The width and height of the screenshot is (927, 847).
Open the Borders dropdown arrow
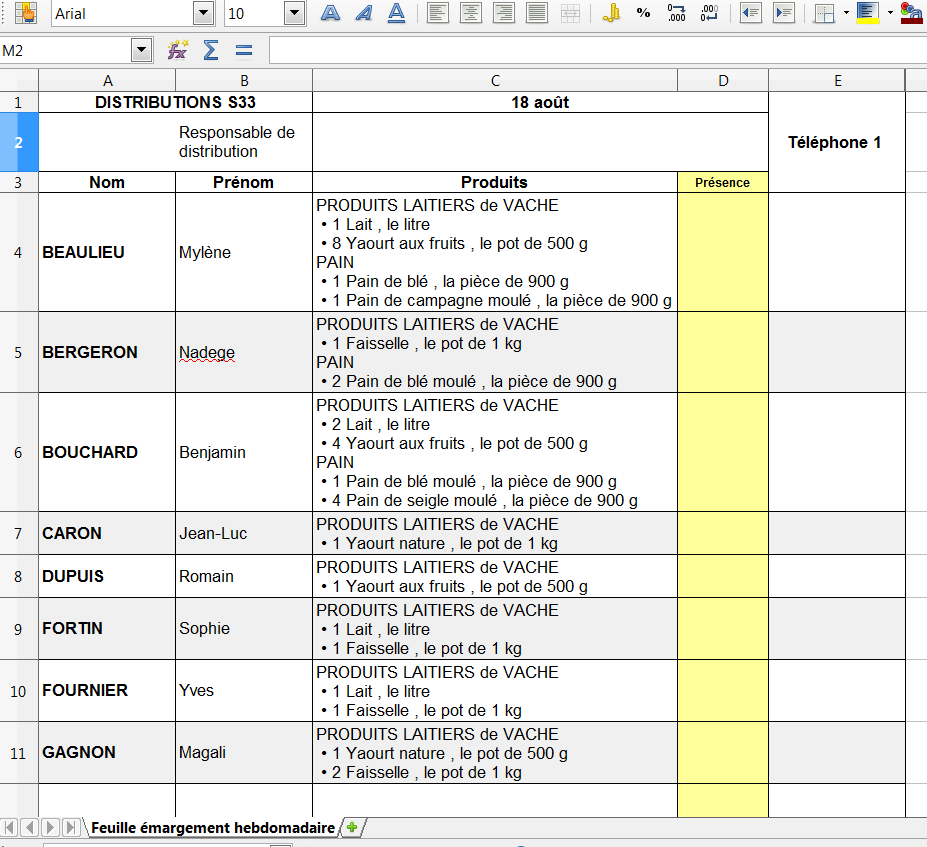click(846, 13)
